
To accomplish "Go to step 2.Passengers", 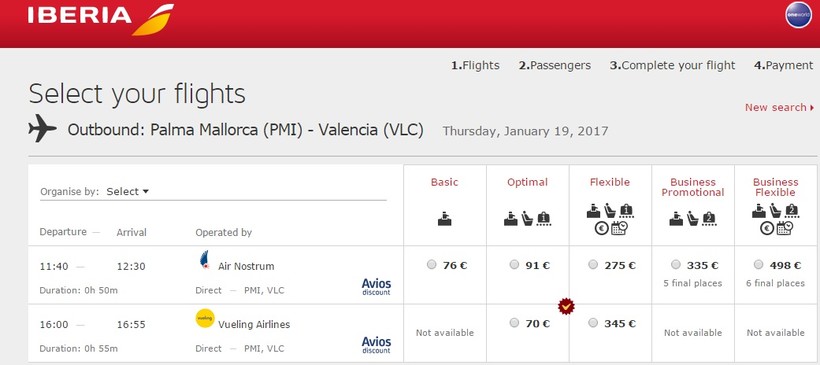I will 555,65.
